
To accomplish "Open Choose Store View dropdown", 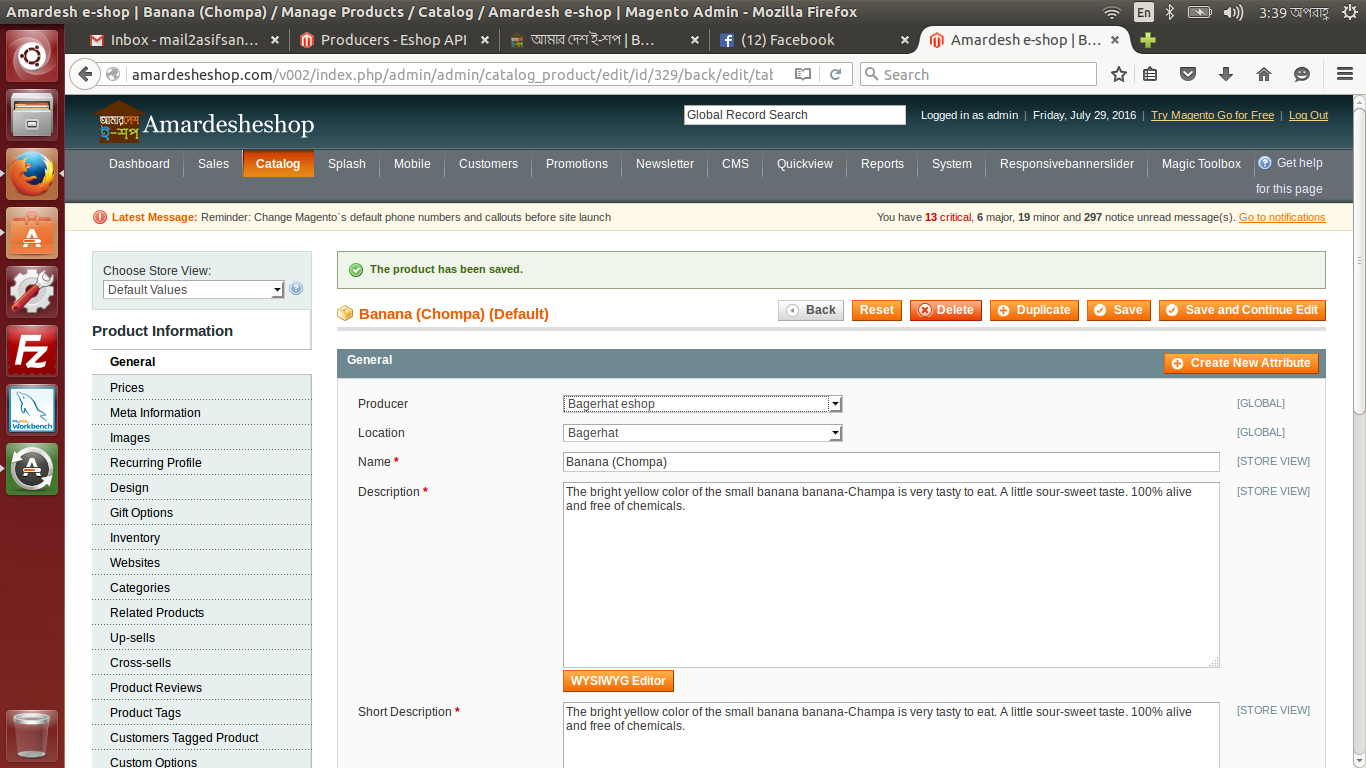I will click(194, 290).
